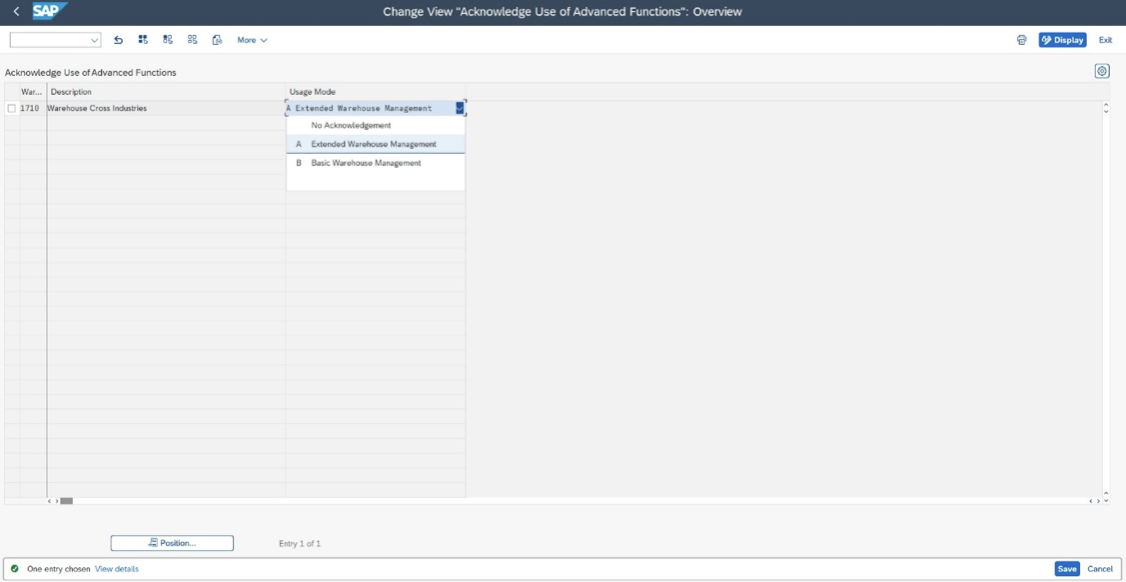Click the Select Block icon
Image resolution: width=1126 pixels, height=582 pixels.
[167, 39]
